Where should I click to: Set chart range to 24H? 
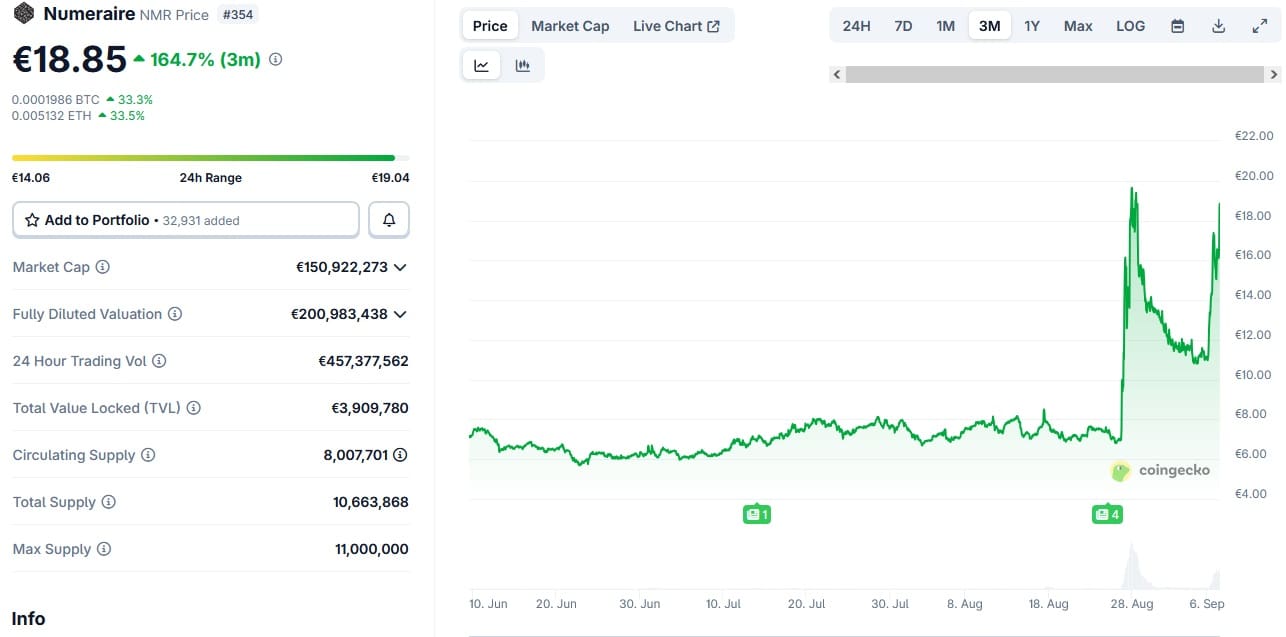pos(857,26)
